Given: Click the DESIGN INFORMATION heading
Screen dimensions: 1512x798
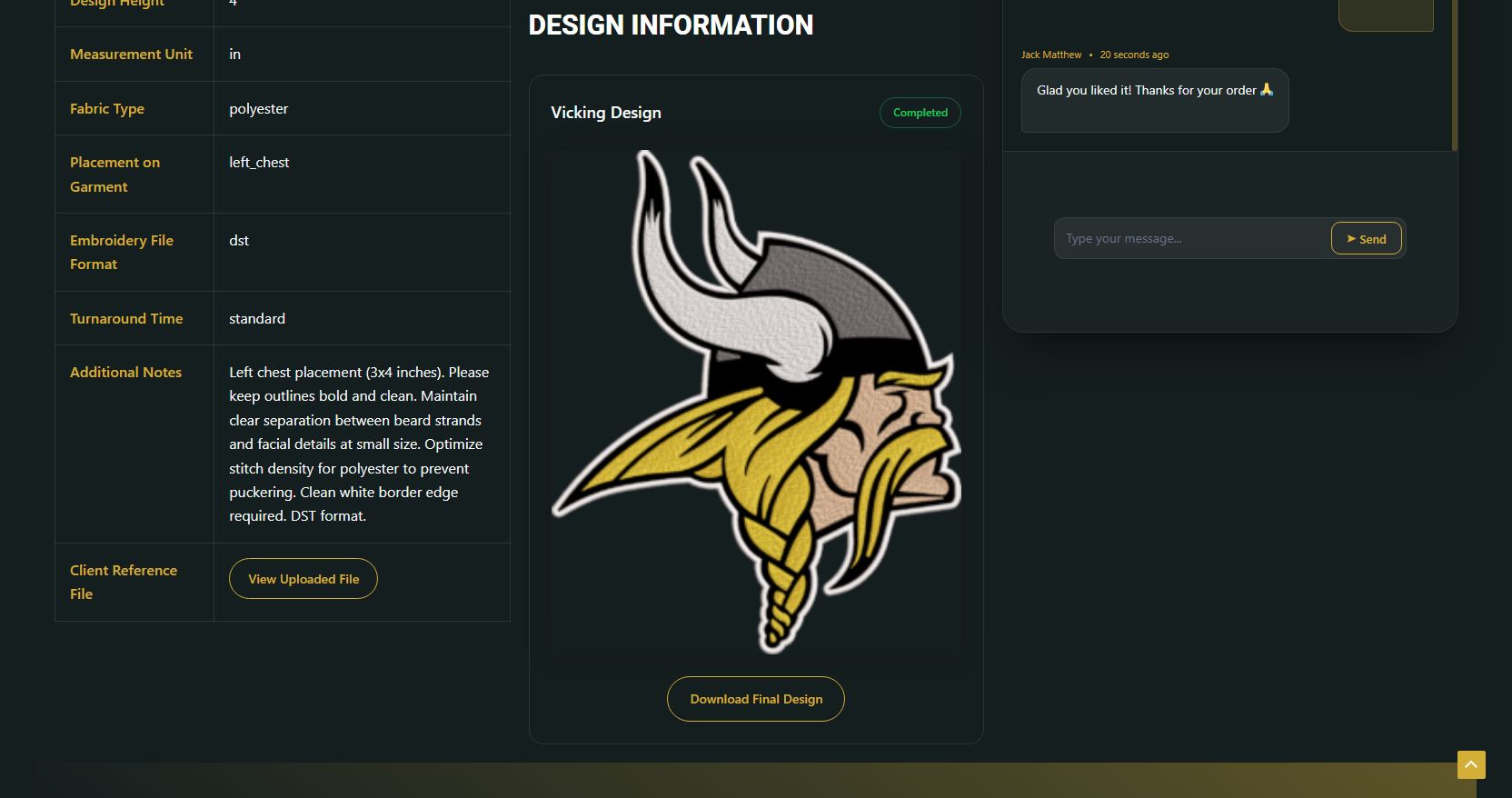Looking at the screenshot, I should [x=671, y=25].
